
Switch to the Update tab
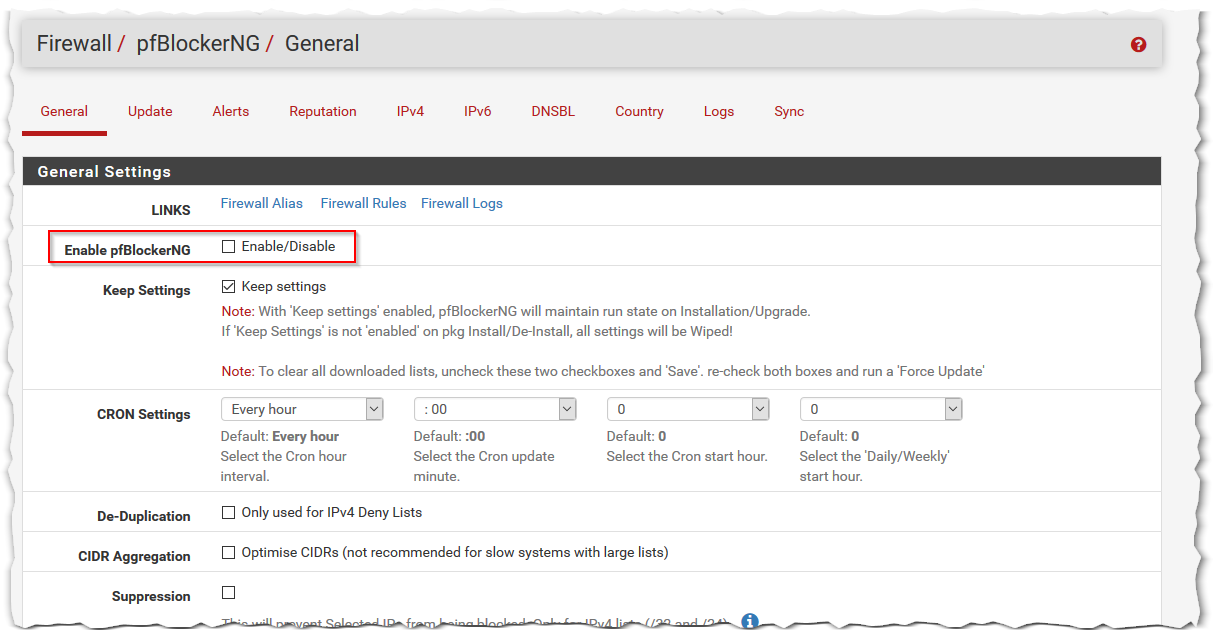coord(150,112)
